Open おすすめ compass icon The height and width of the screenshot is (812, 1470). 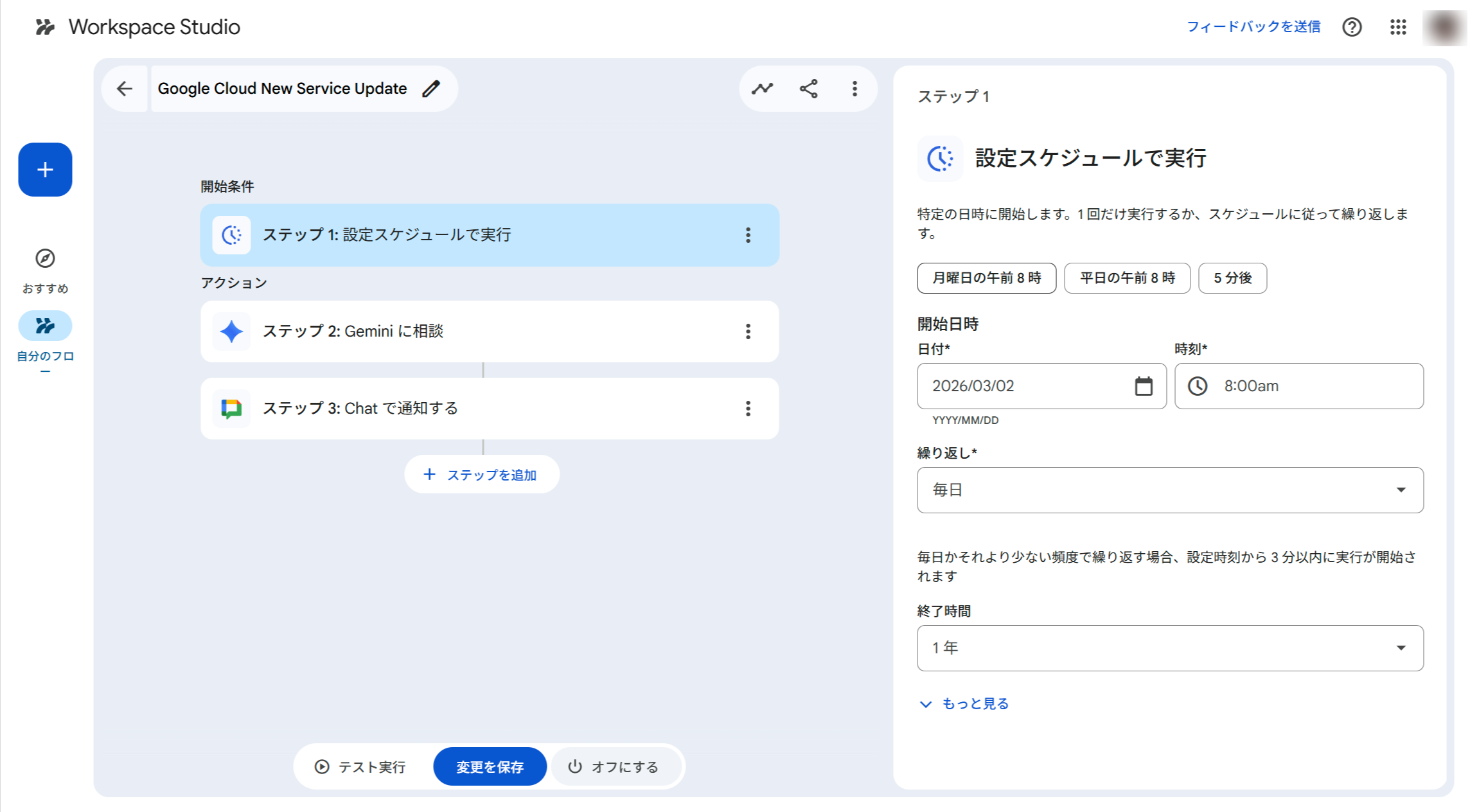click(x=45, y=258)
